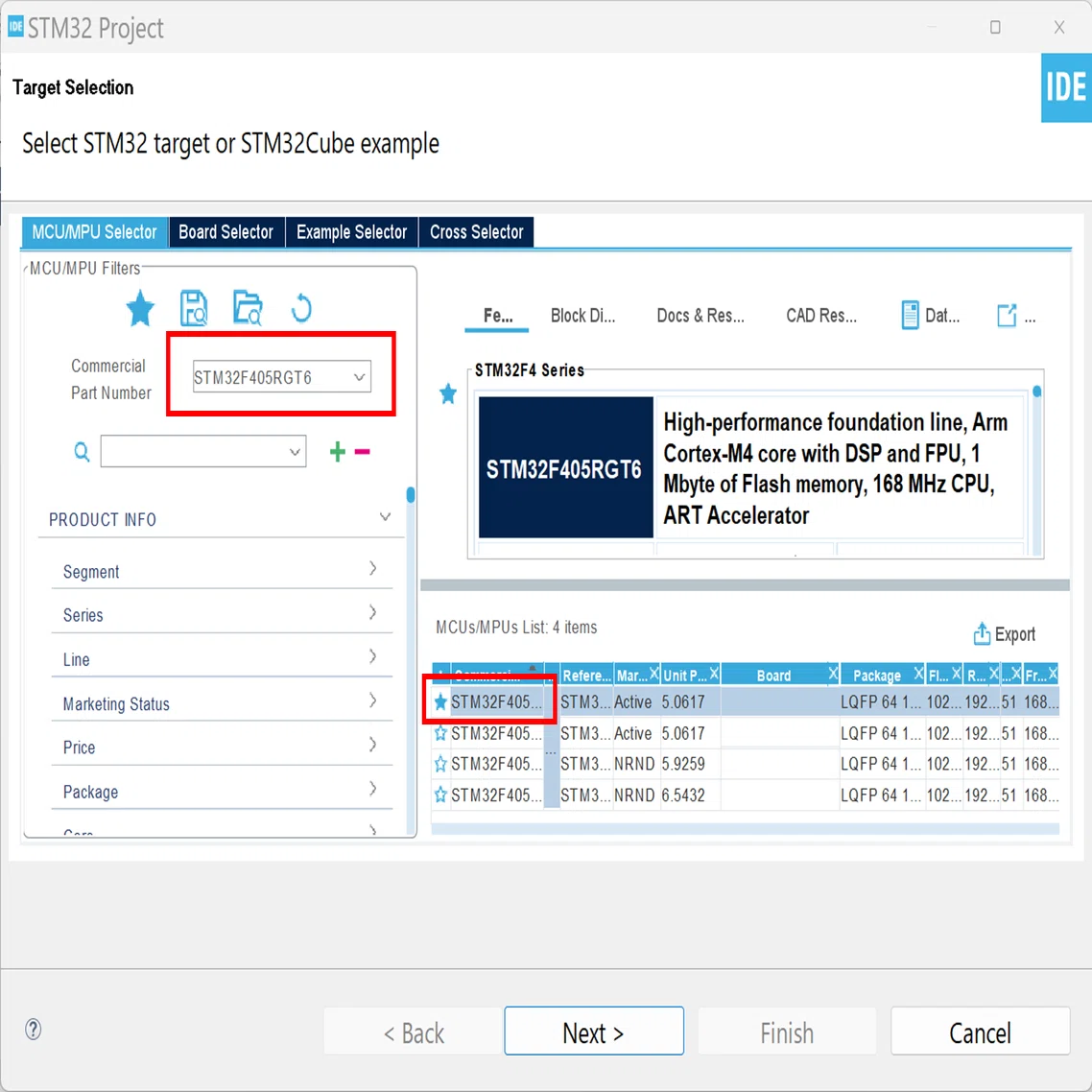The width and height of the screenshot is (1092, 1092).
Task: Select the row priced 5.9259
Action: click(746, 764)
